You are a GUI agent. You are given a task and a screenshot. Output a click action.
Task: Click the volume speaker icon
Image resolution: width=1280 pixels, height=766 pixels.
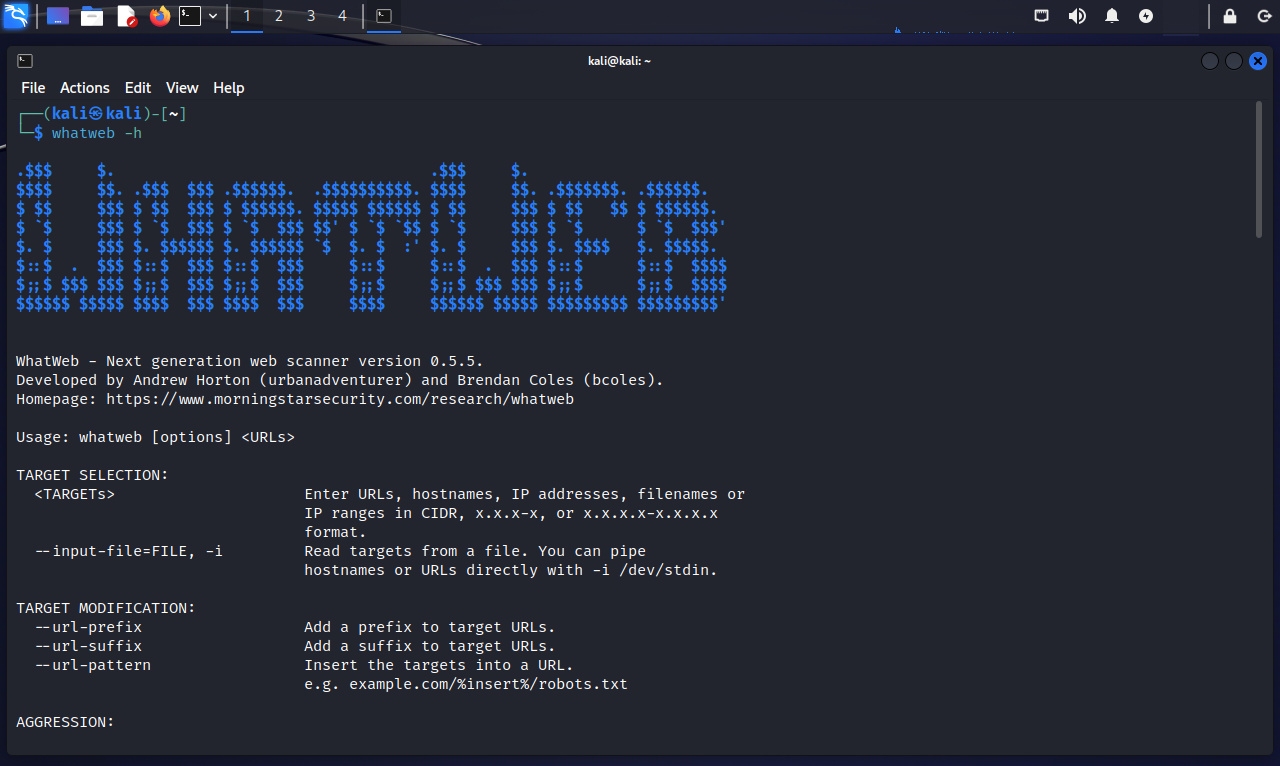(1077, 16)
